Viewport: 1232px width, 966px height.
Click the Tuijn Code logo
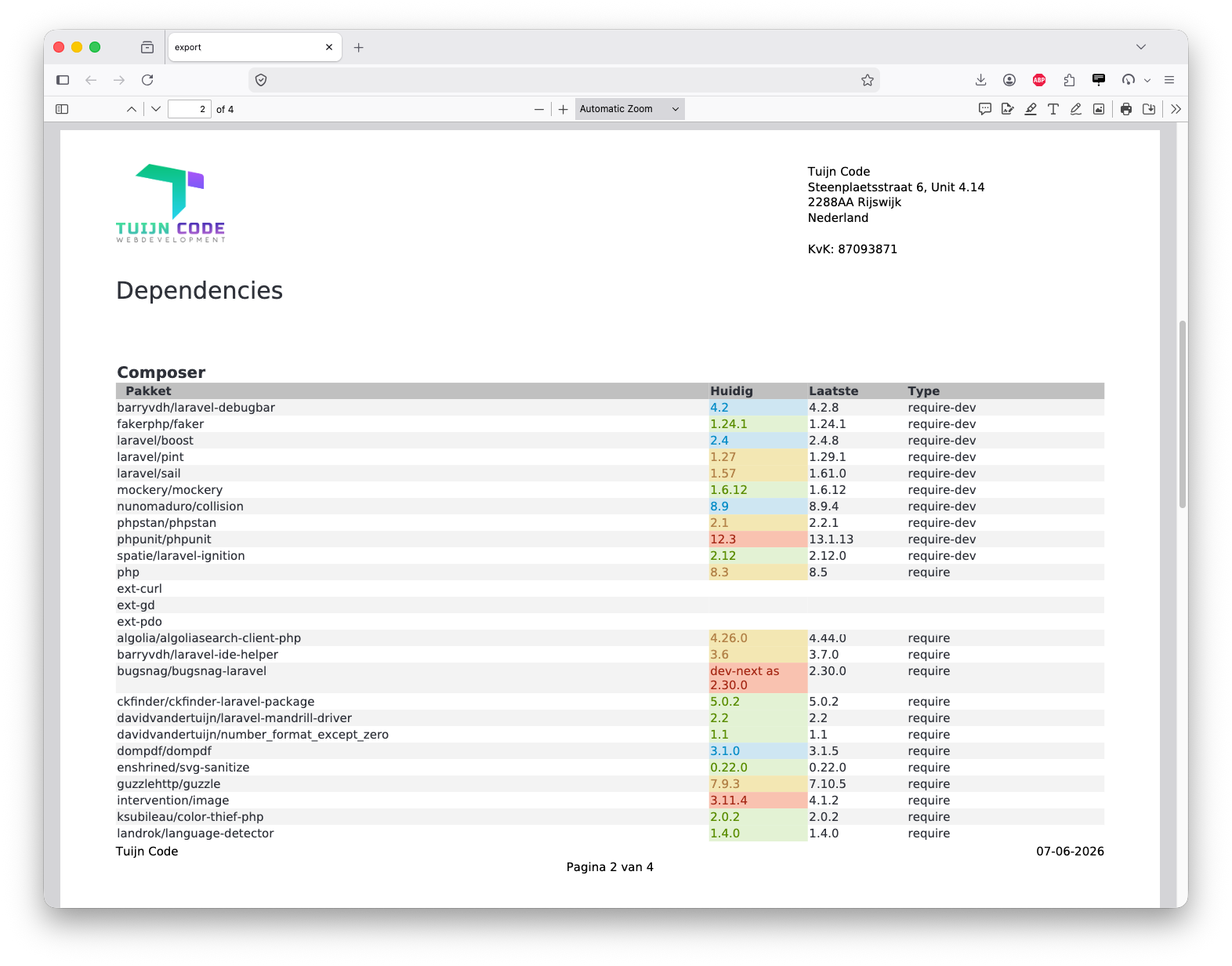pos(171,203)
